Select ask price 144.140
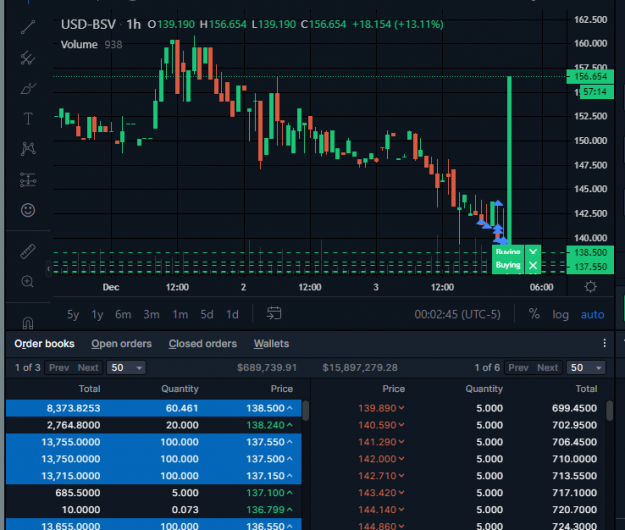Image resolution: width=625 pixels, height=530 pixels. pyautogui.click(x=381, y=510)
